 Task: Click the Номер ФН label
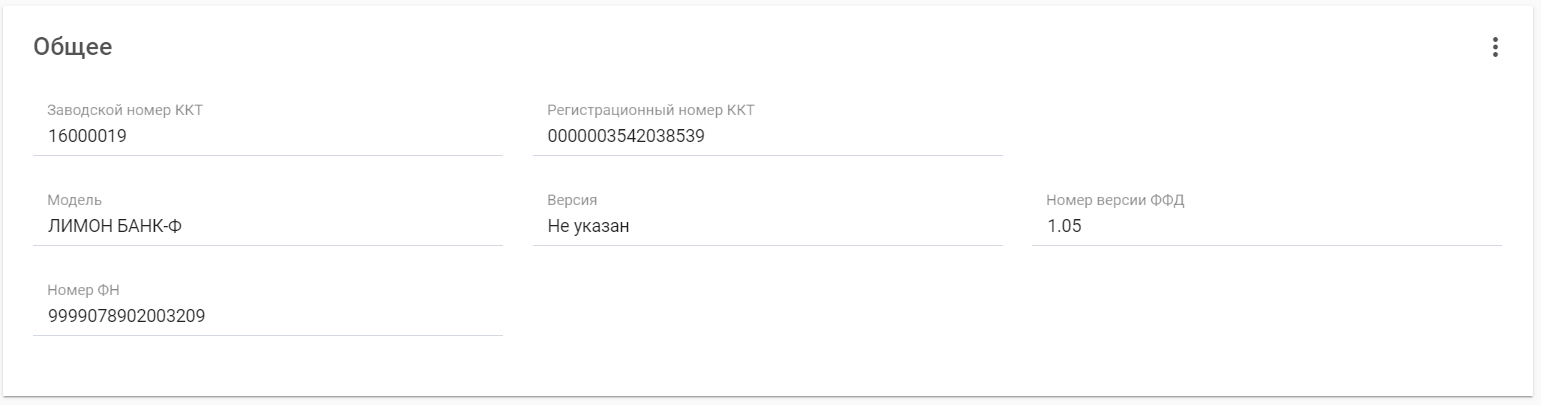84,290
